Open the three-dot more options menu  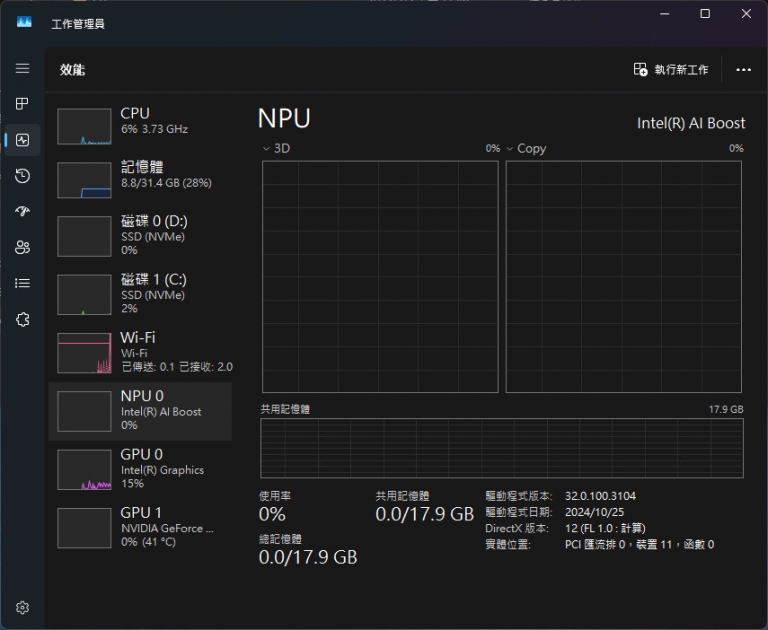coord(743,70)
